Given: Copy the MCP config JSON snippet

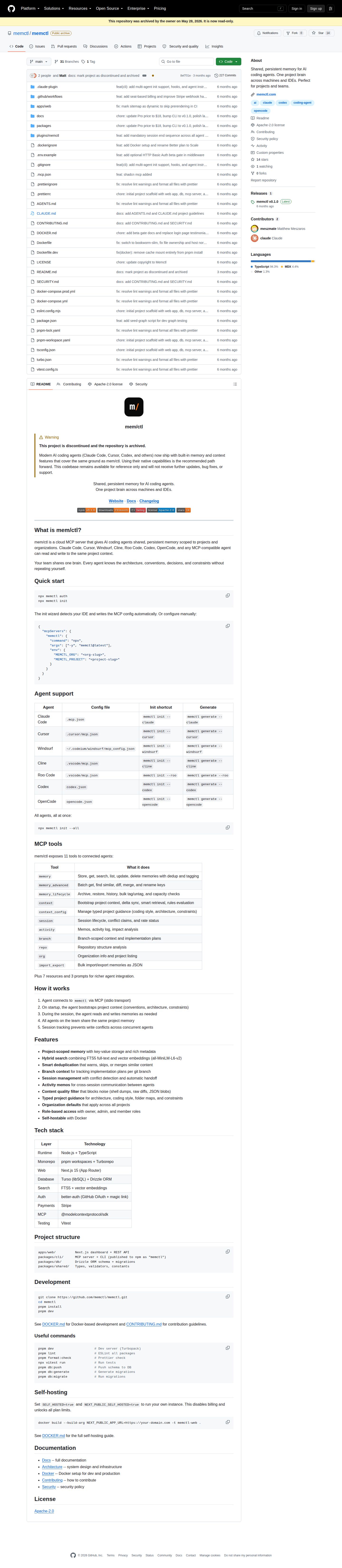Looking at the screenshot, I should pos(228,626).
